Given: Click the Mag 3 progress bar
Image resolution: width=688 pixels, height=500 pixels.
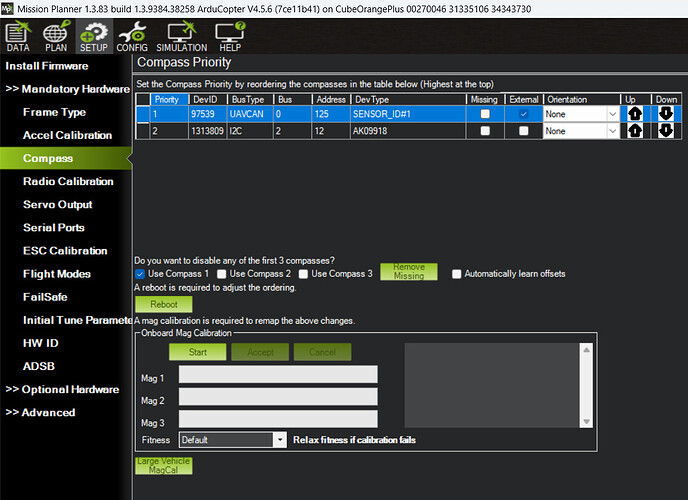Looking at the screenshot, I should (x=278, y=419).
